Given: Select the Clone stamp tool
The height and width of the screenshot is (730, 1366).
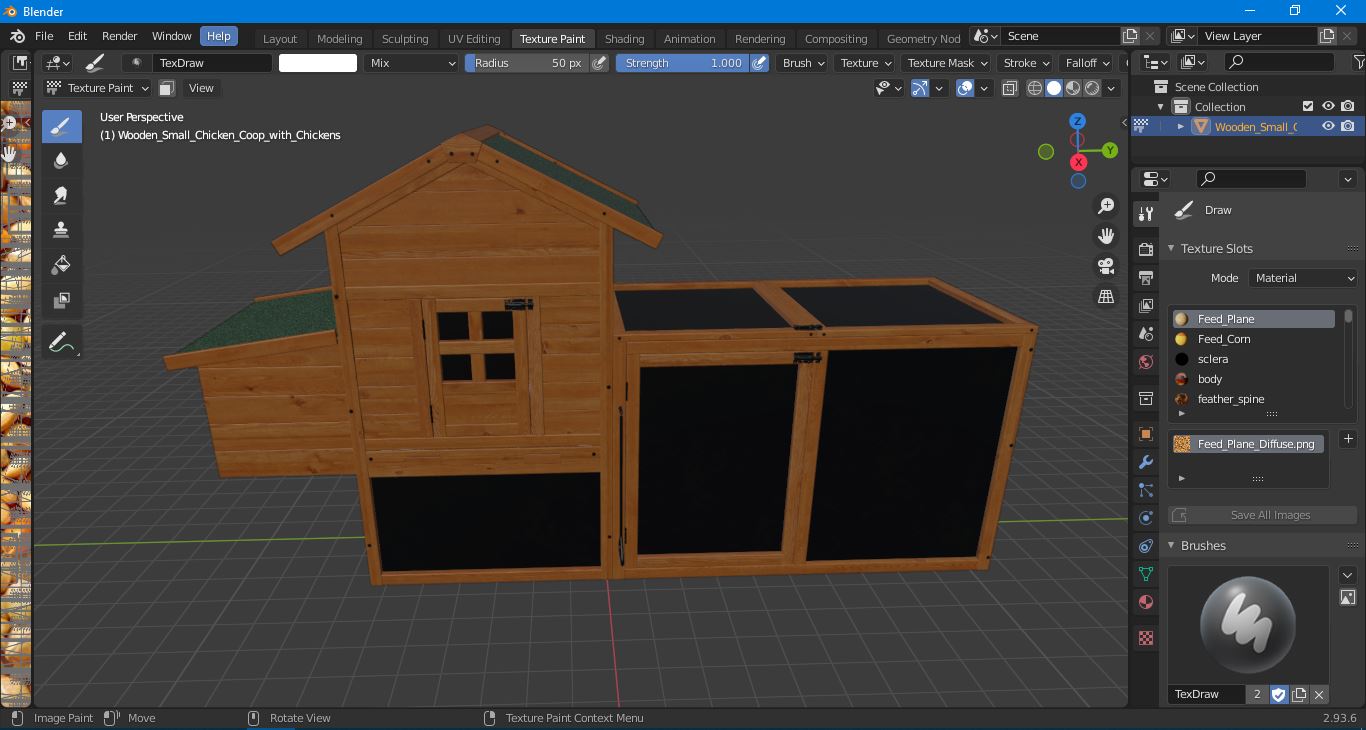Looking at the screenshot, I should click(61, 230).
